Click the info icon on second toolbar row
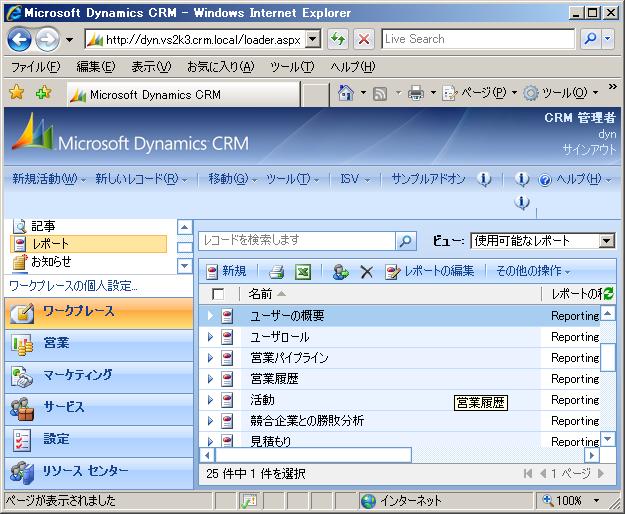This screenshot has width=625, height=514. click(x=521, y=202)
